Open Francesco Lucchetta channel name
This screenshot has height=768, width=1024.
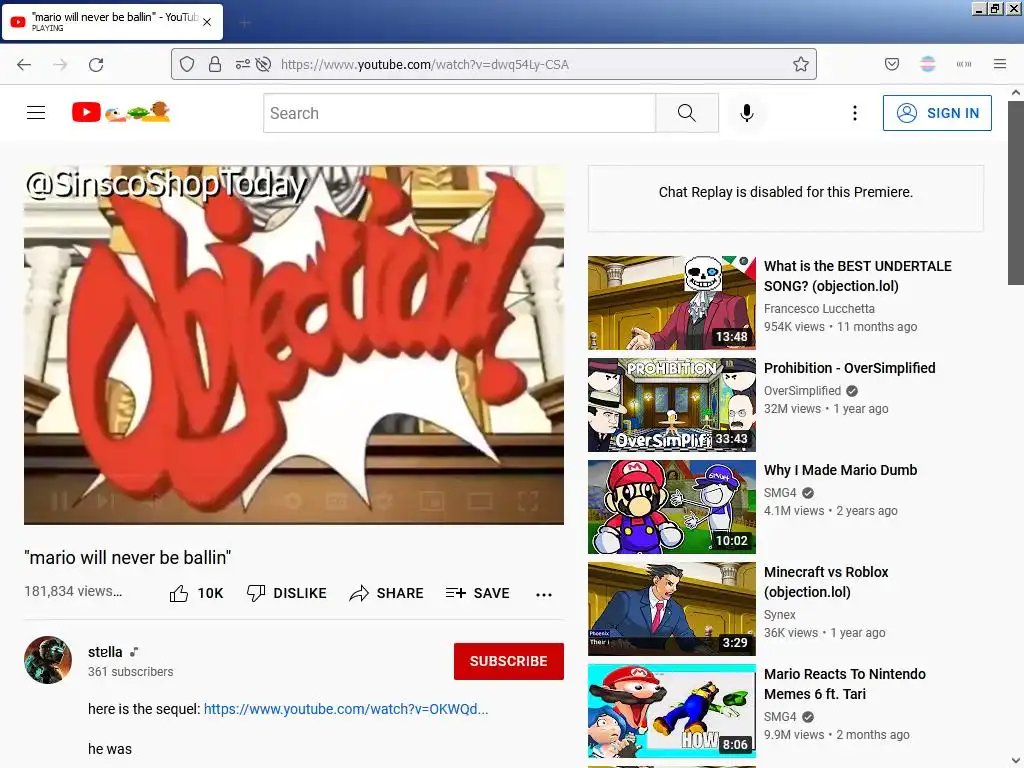819,308
